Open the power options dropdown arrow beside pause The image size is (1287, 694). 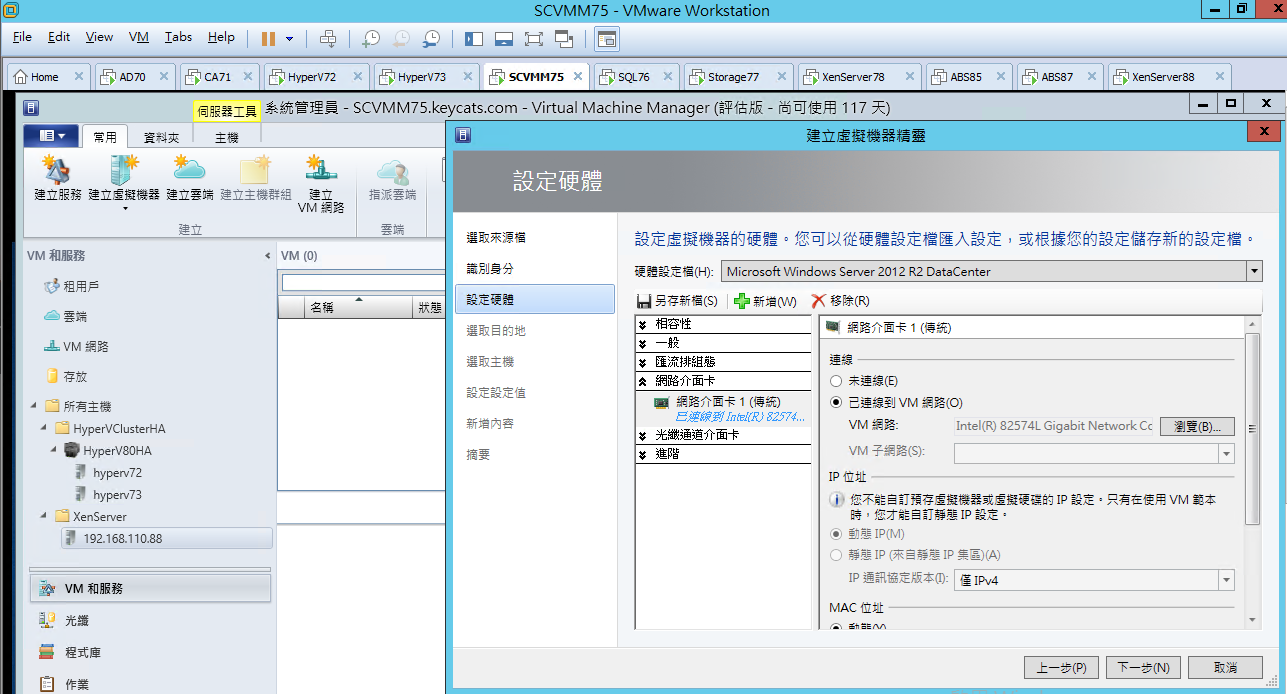tap(290, 39)
